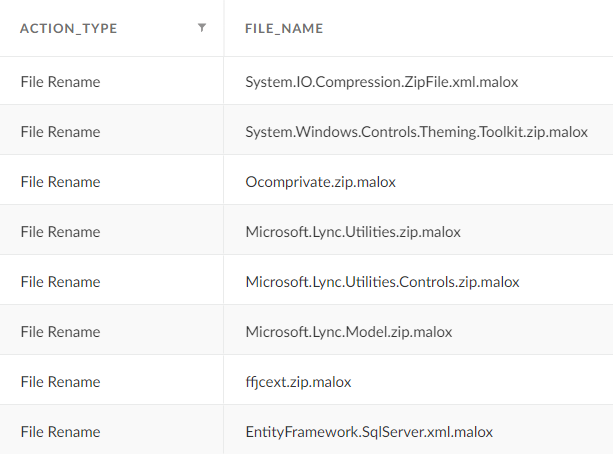Select File Rename for Theming.Toolkit.zip.malox row
613x454 pixels.
click(60, 132)
